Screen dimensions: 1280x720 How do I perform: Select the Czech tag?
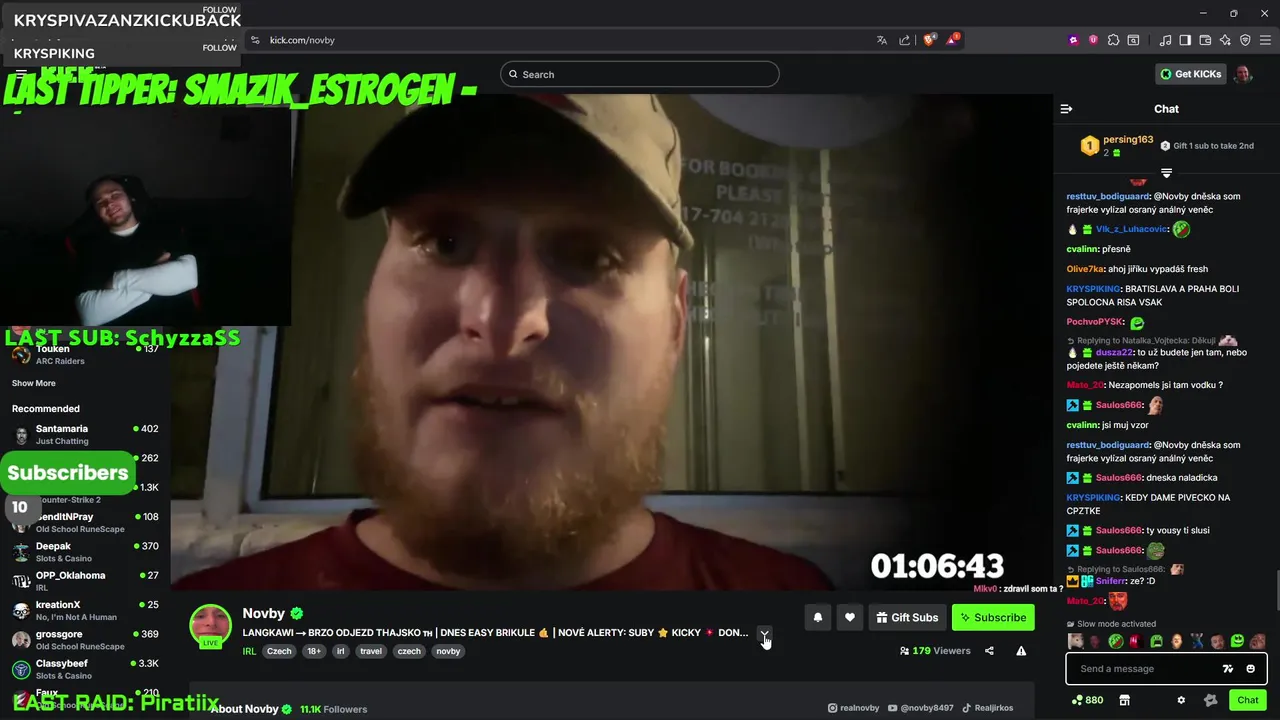click(x=279, y=651)
